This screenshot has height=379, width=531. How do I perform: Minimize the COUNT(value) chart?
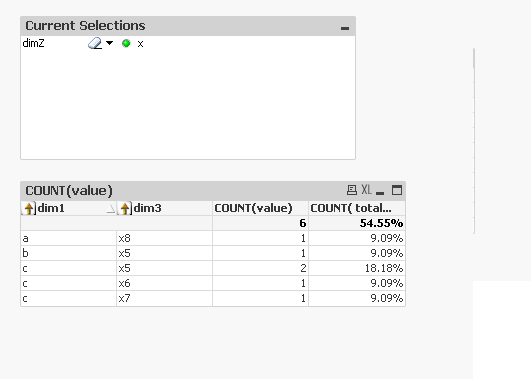(380, 193)
